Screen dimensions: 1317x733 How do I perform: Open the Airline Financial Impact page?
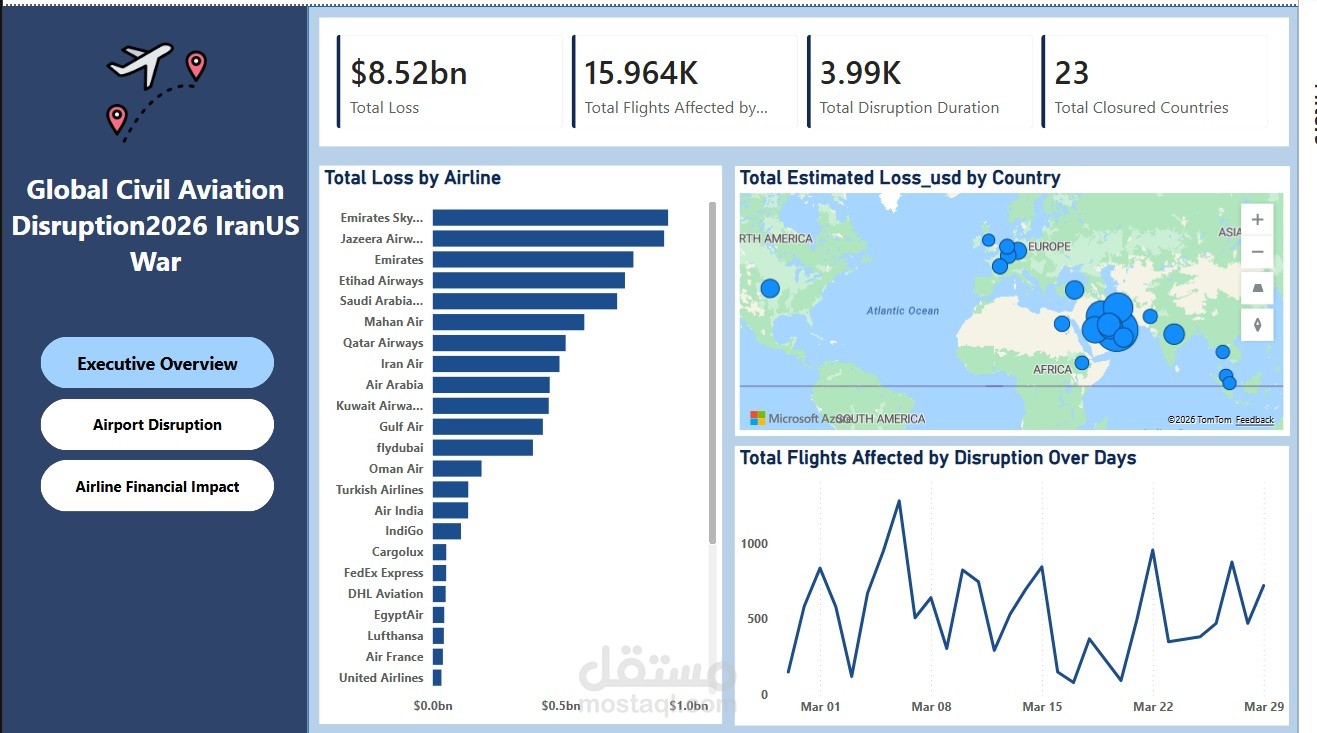point(157,486)
